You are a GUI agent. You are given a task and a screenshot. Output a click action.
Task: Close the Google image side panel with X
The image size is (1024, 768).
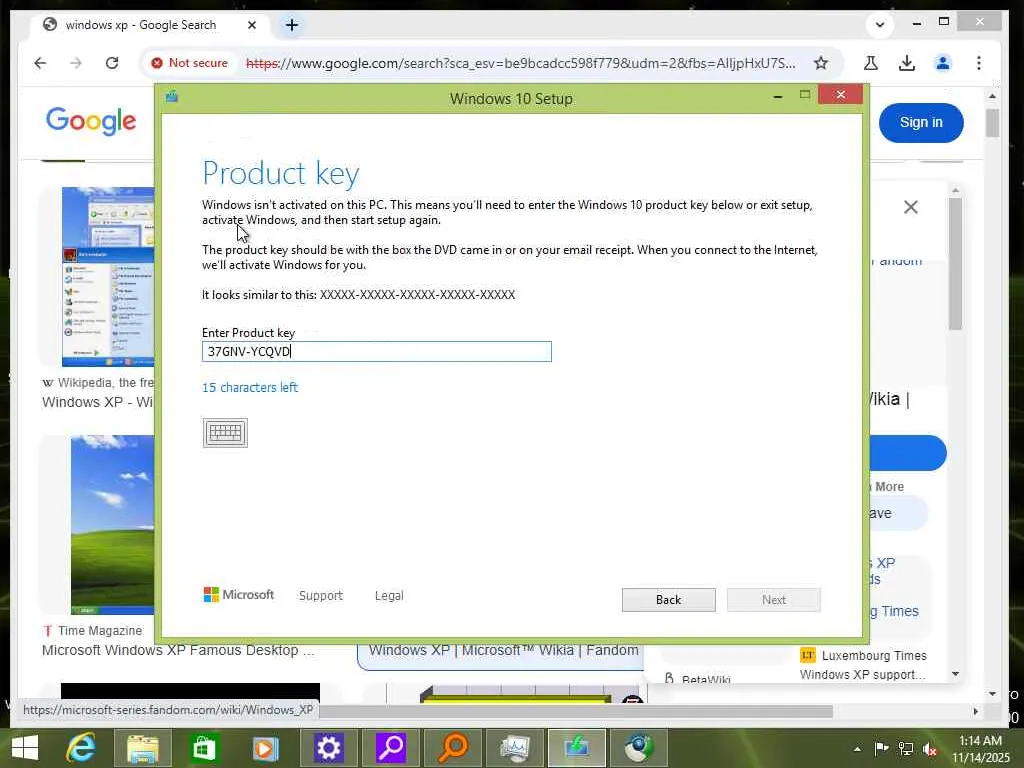pyautogui.click(x=910, y=207)
